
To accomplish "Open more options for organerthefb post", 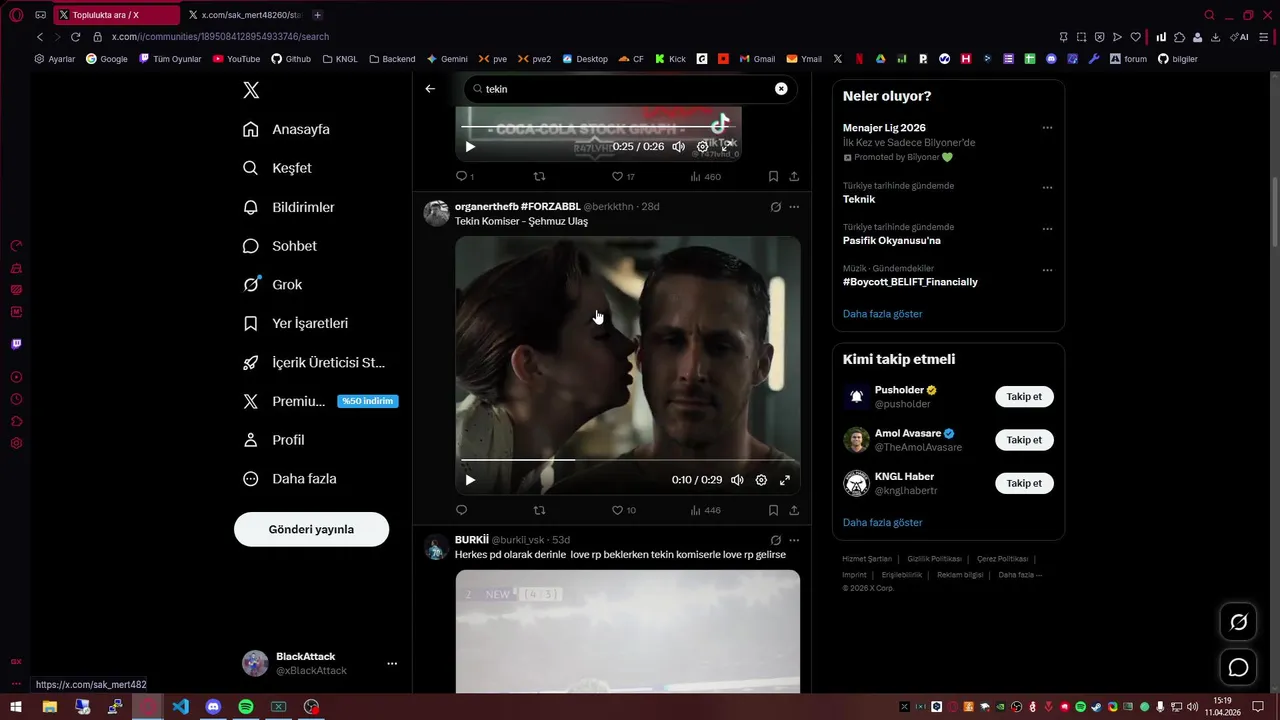I will (x=794, y=207).
